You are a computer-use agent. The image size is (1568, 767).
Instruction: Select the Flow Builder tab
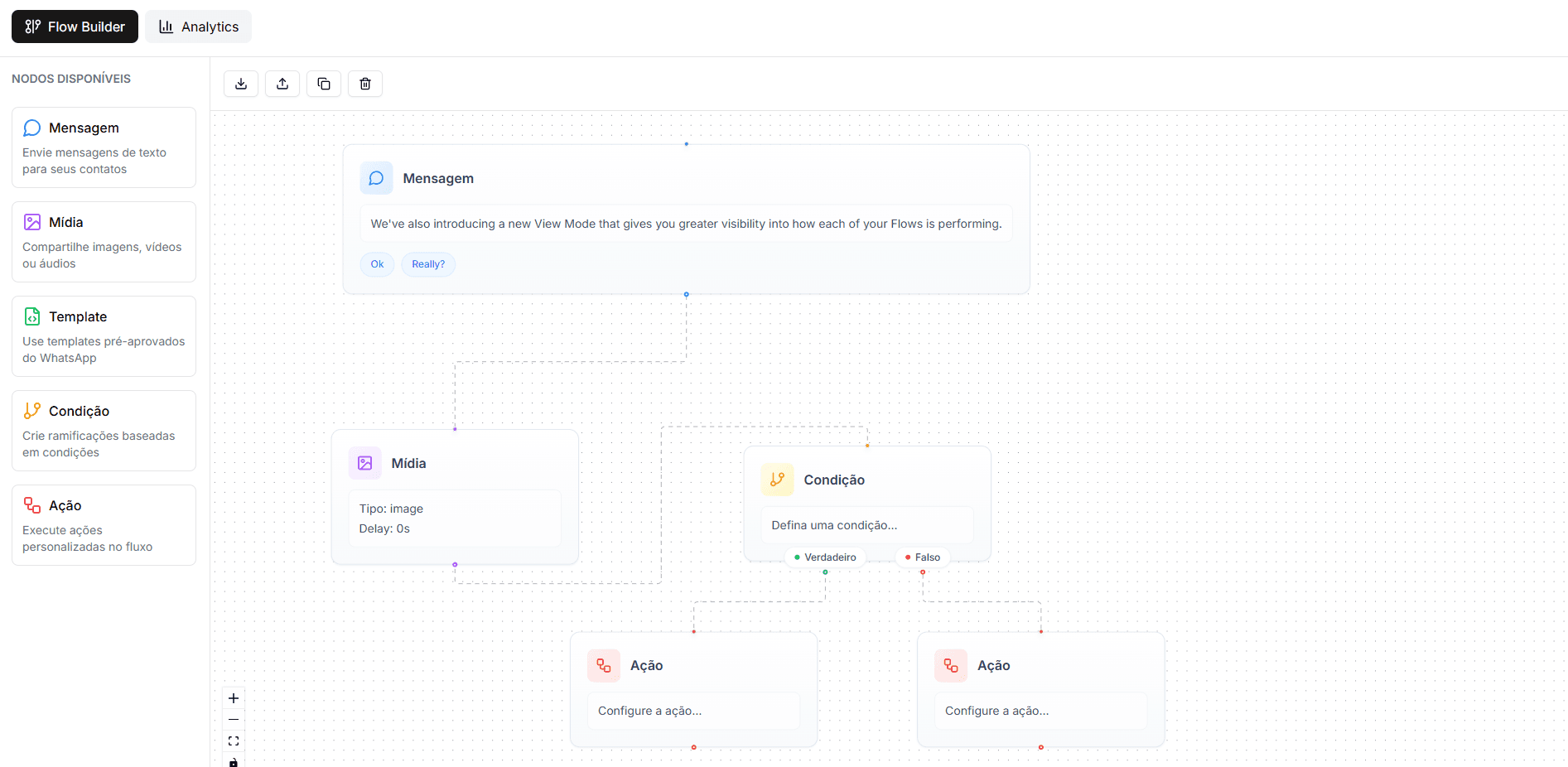click(75, 26)
